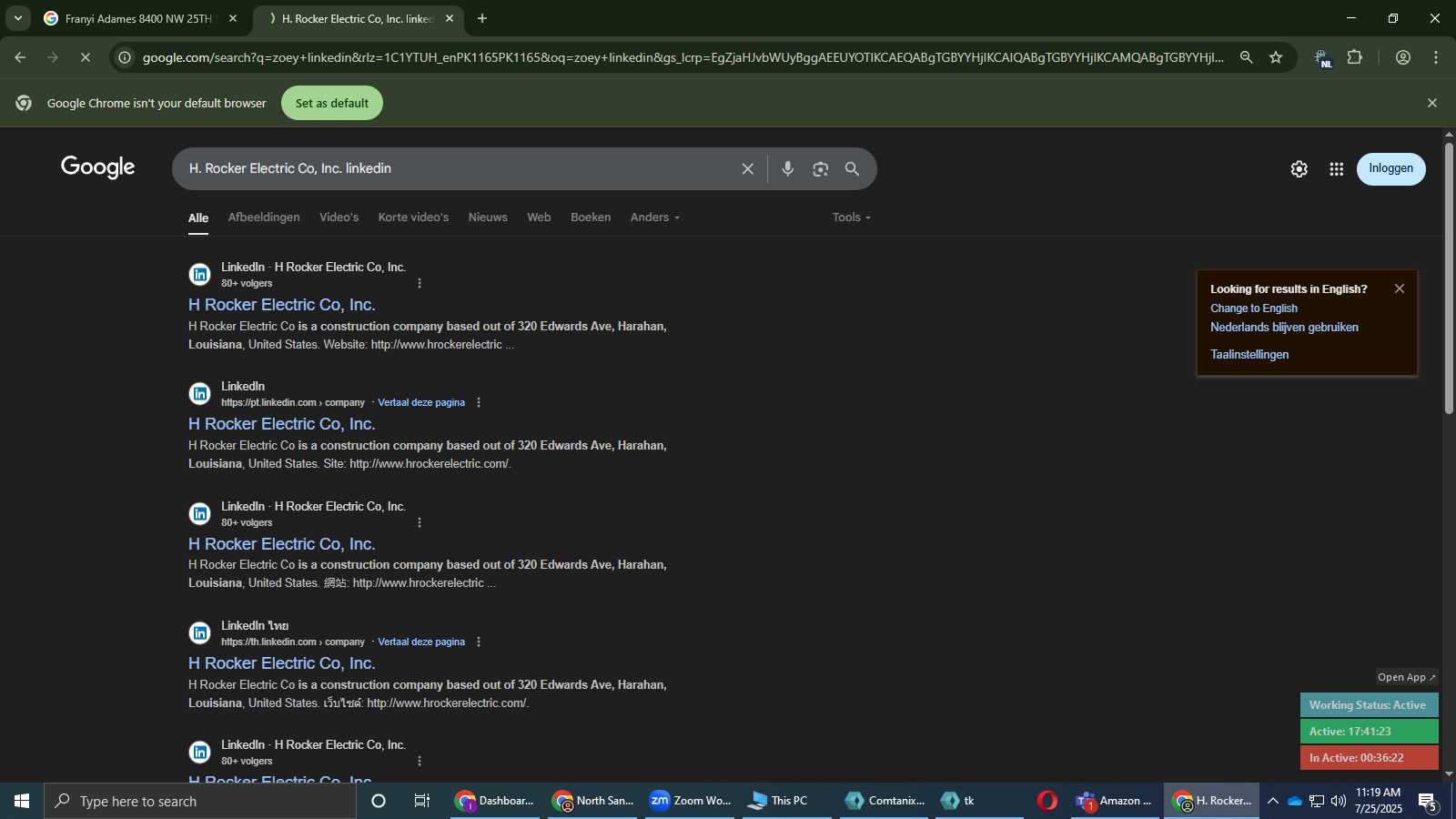Clear the search query text

(x=748, y=168)
